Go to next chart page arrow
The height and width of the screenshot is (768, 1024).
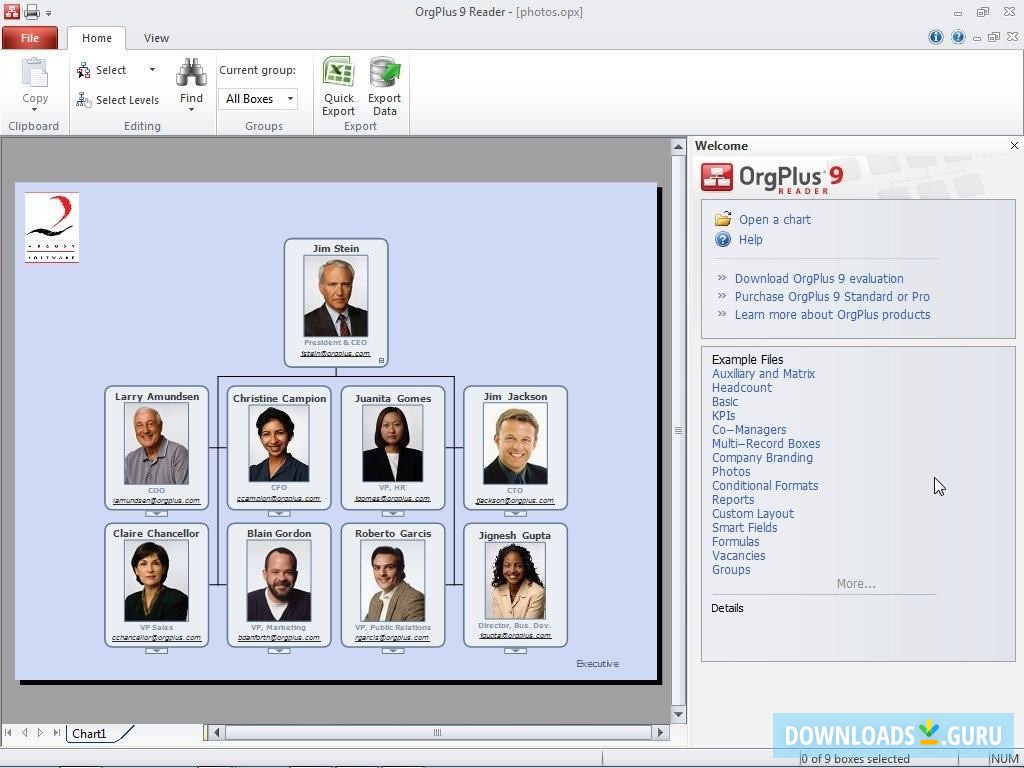(x=40, y=733)
